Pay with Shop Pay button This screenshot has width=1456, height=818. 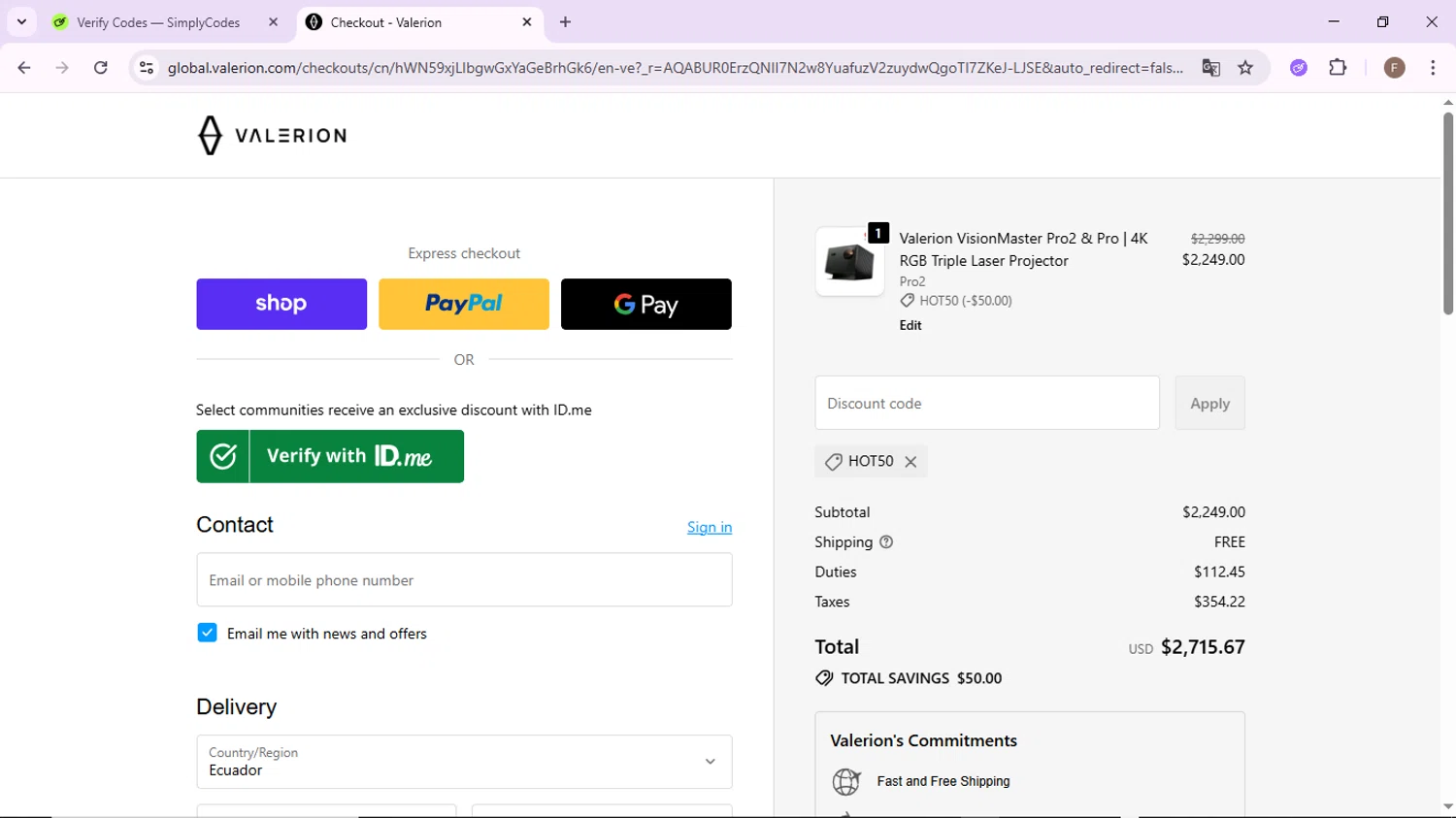tap(281, 304)
